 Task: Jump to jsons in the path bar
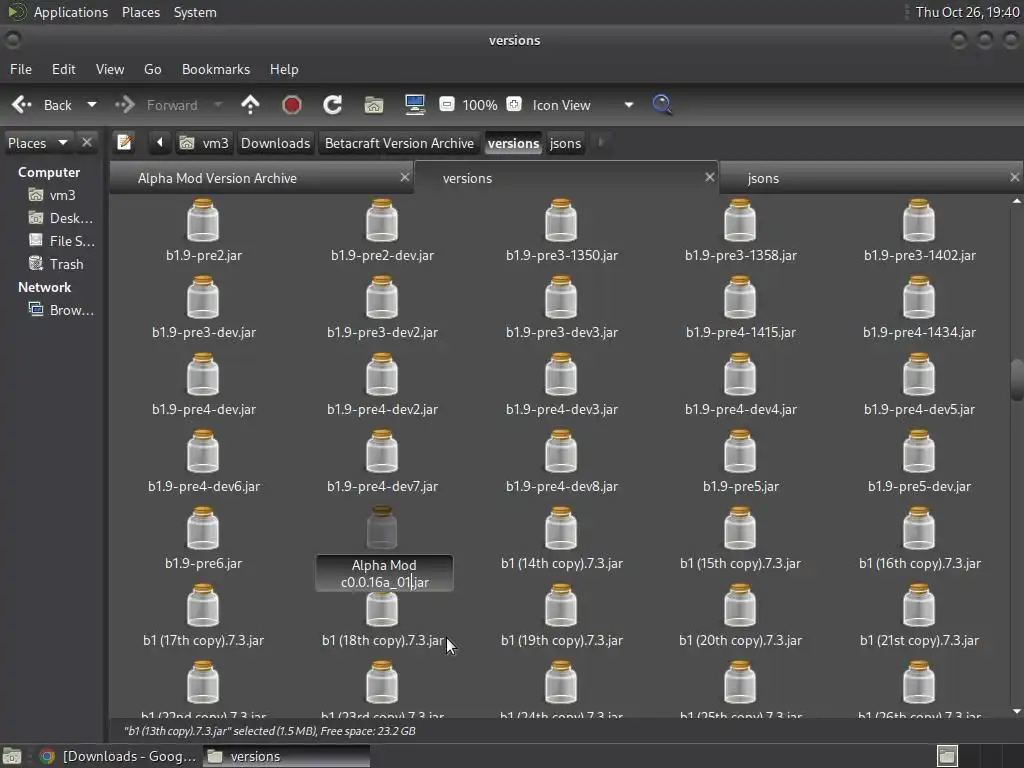(565, 143)
